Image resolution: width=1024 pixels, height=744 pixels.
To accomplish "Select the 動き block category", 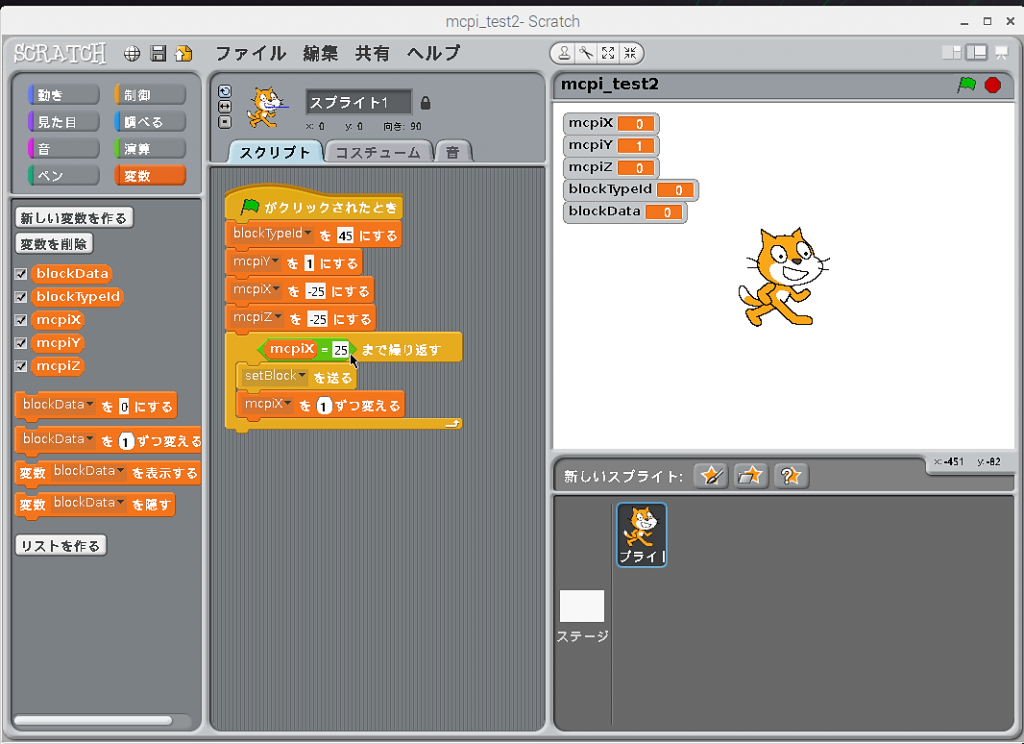I will (x=63, y=95).
